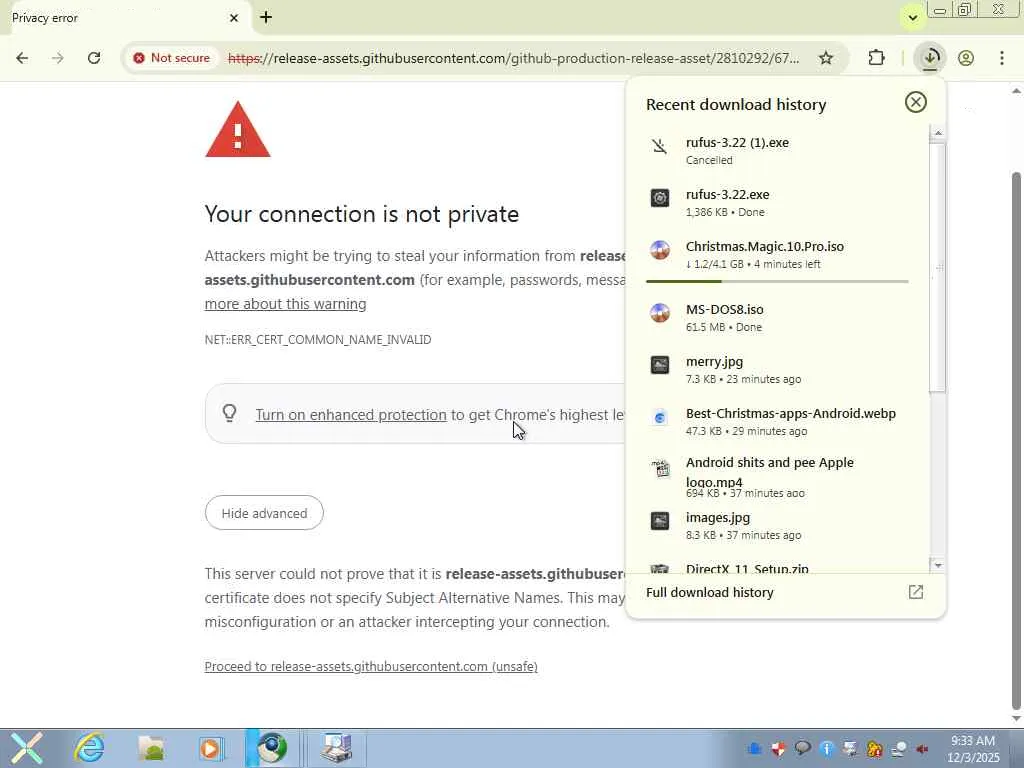Open the computer taskbar icon next to Chrome
The width and height of the screenshot is (1024, 768).
[x=336, y=748]
